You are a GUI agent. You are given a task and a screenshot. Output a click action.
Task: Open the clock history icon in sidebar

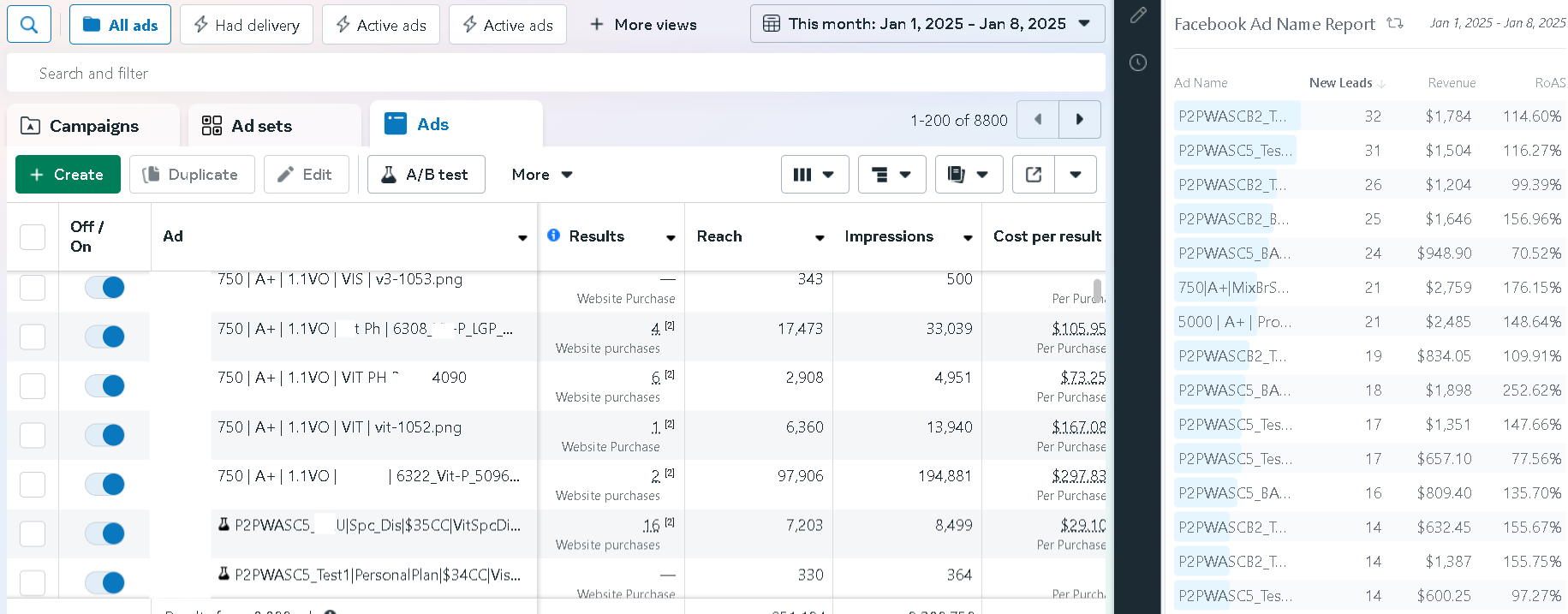coord(1138,63)
